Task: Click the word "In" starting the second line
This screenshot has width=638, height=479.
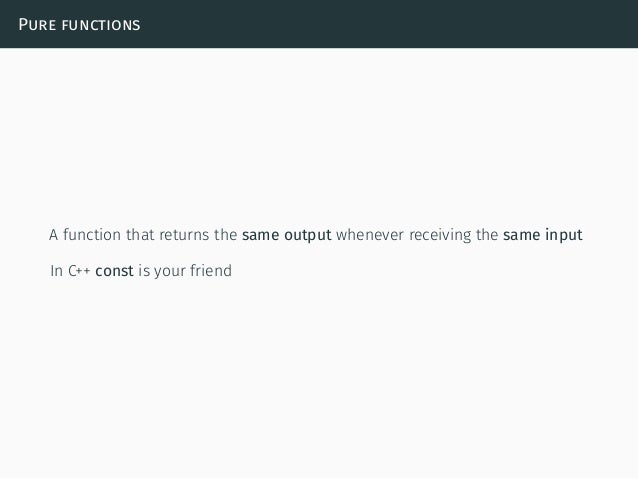Action: coord(56,269)
